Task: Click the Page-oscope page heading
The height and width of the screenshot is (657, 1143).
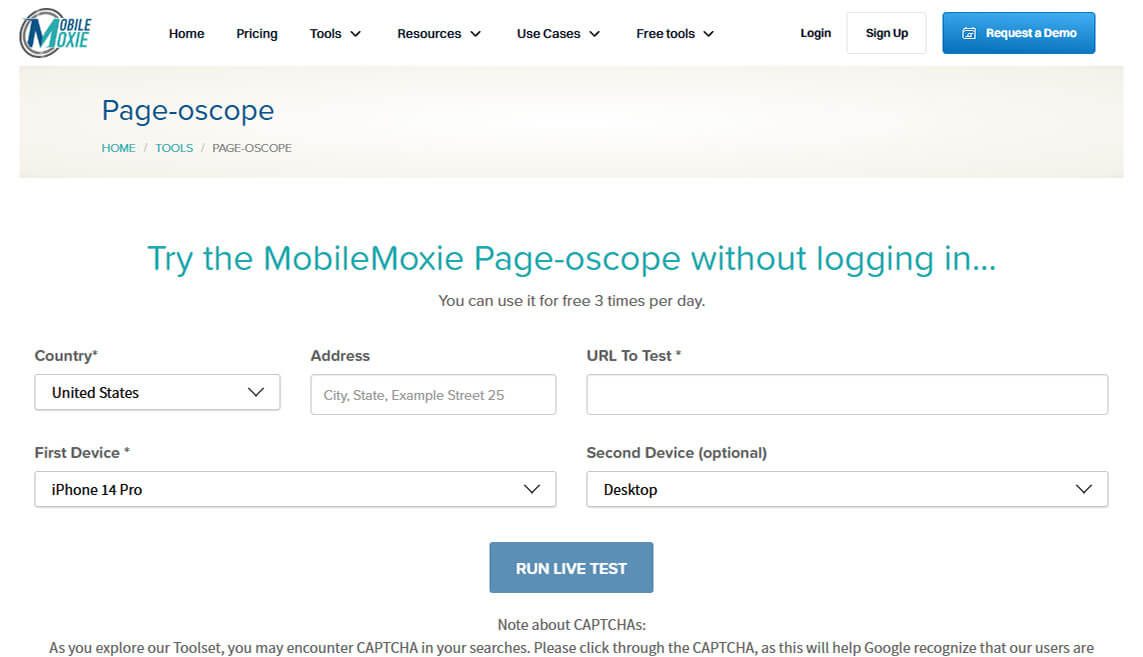Action: 188,110
